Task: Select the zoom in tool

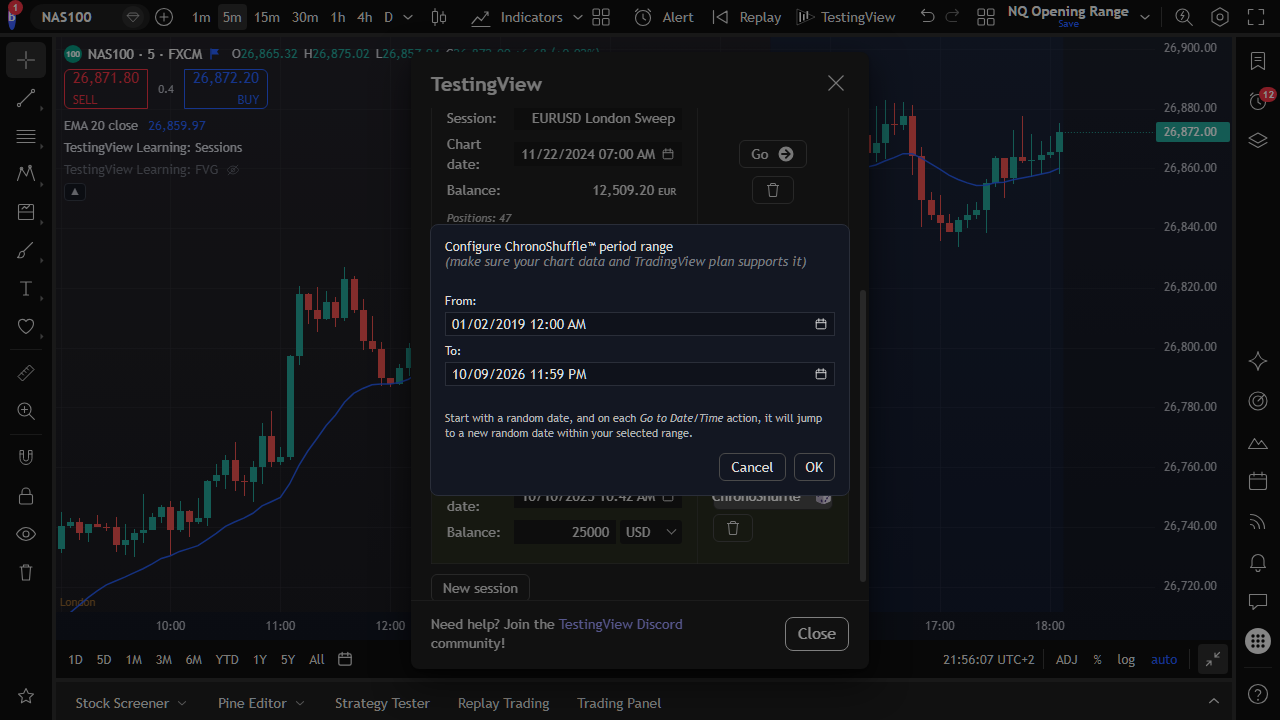Action: (x=26, y=410)
